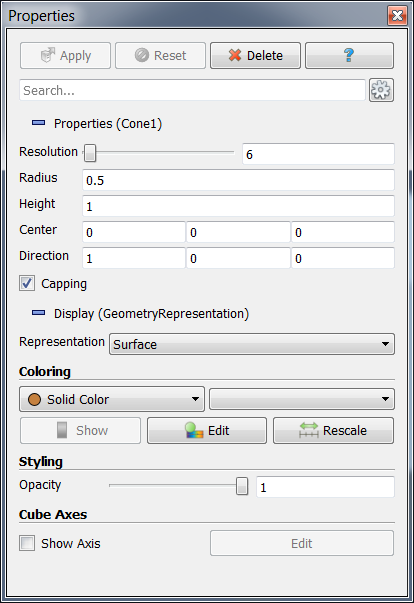Screen dimensions: 414x603
Task: Click the Apply button
Action: [x=65, y=55]
